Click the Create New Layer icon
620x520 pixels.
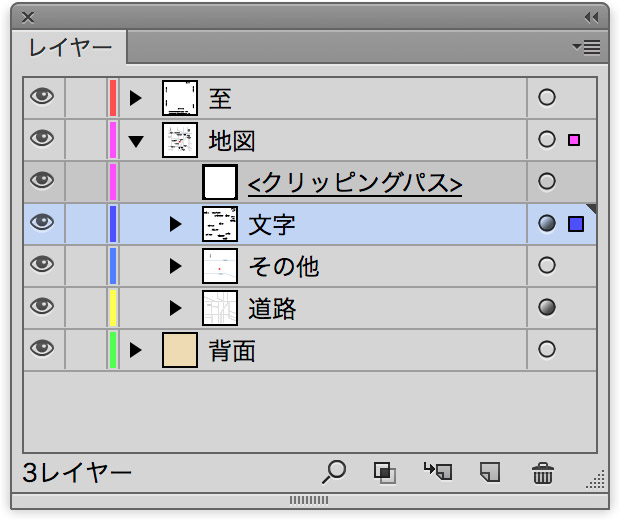490,472
